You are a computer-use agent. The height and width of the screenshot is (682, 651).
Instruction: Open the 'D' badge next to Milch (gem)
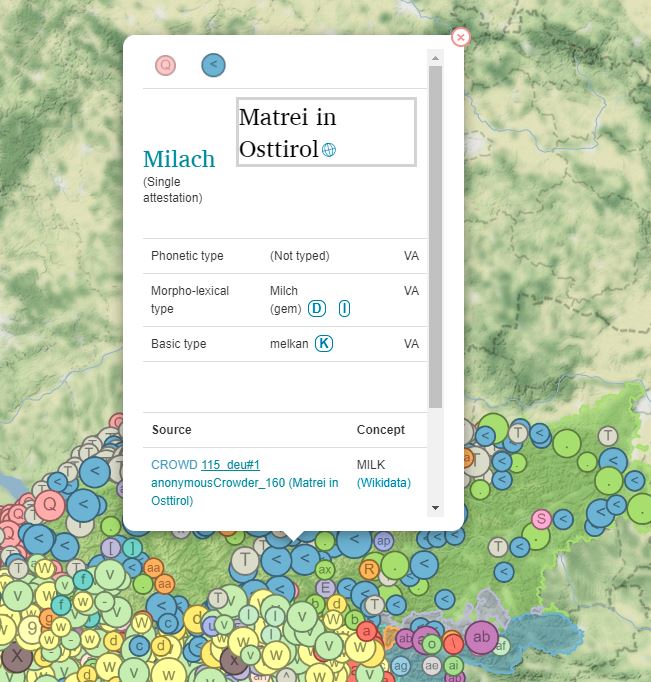[317, 309]
